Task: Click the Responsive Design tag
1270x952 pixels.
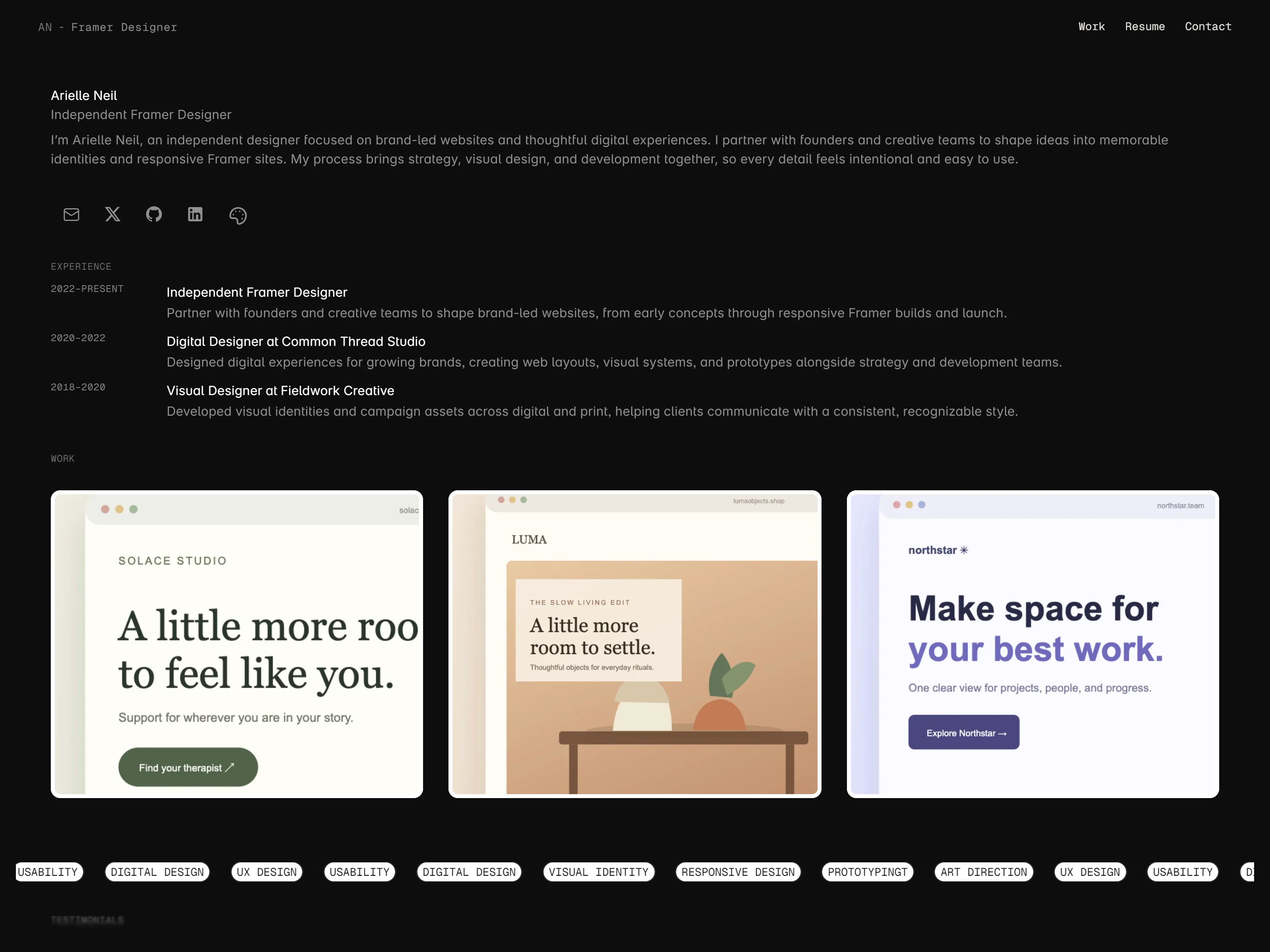Action: (x=738, y=871)
